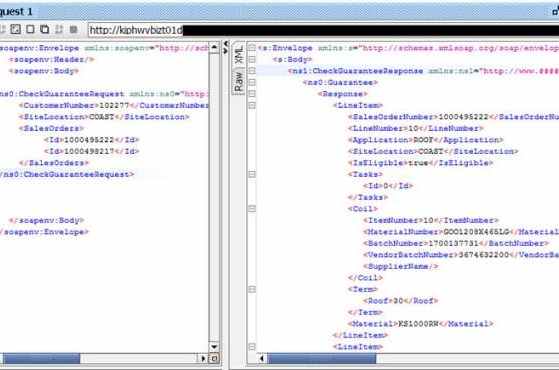Click response pane horizontal scrollbar thumb
This screenshot has width=559, height=370.
pyautogui.click(x=322, y=358)
